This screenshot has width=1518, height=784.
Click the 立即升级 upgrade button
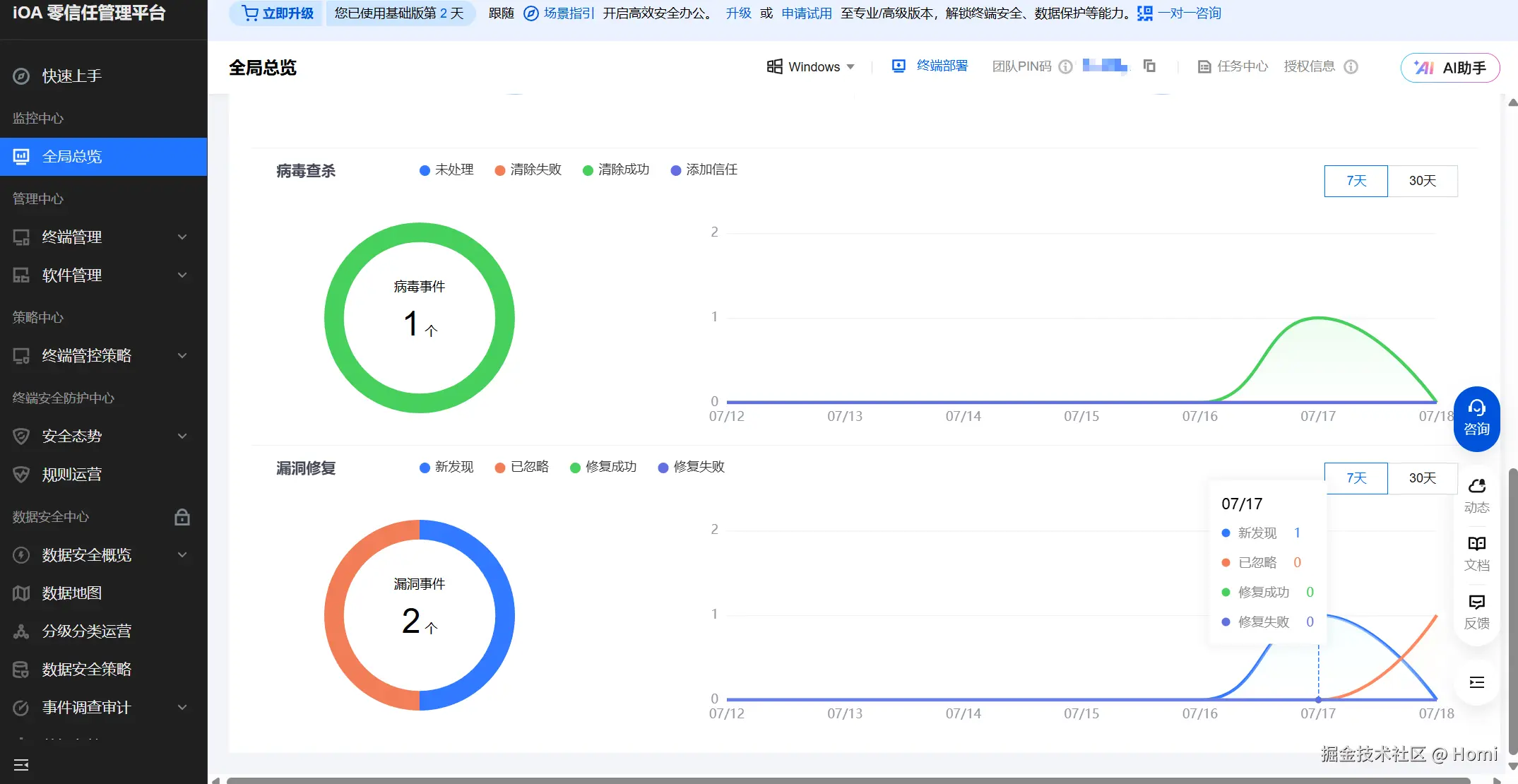pyautogui.click(x=277, y=13)
